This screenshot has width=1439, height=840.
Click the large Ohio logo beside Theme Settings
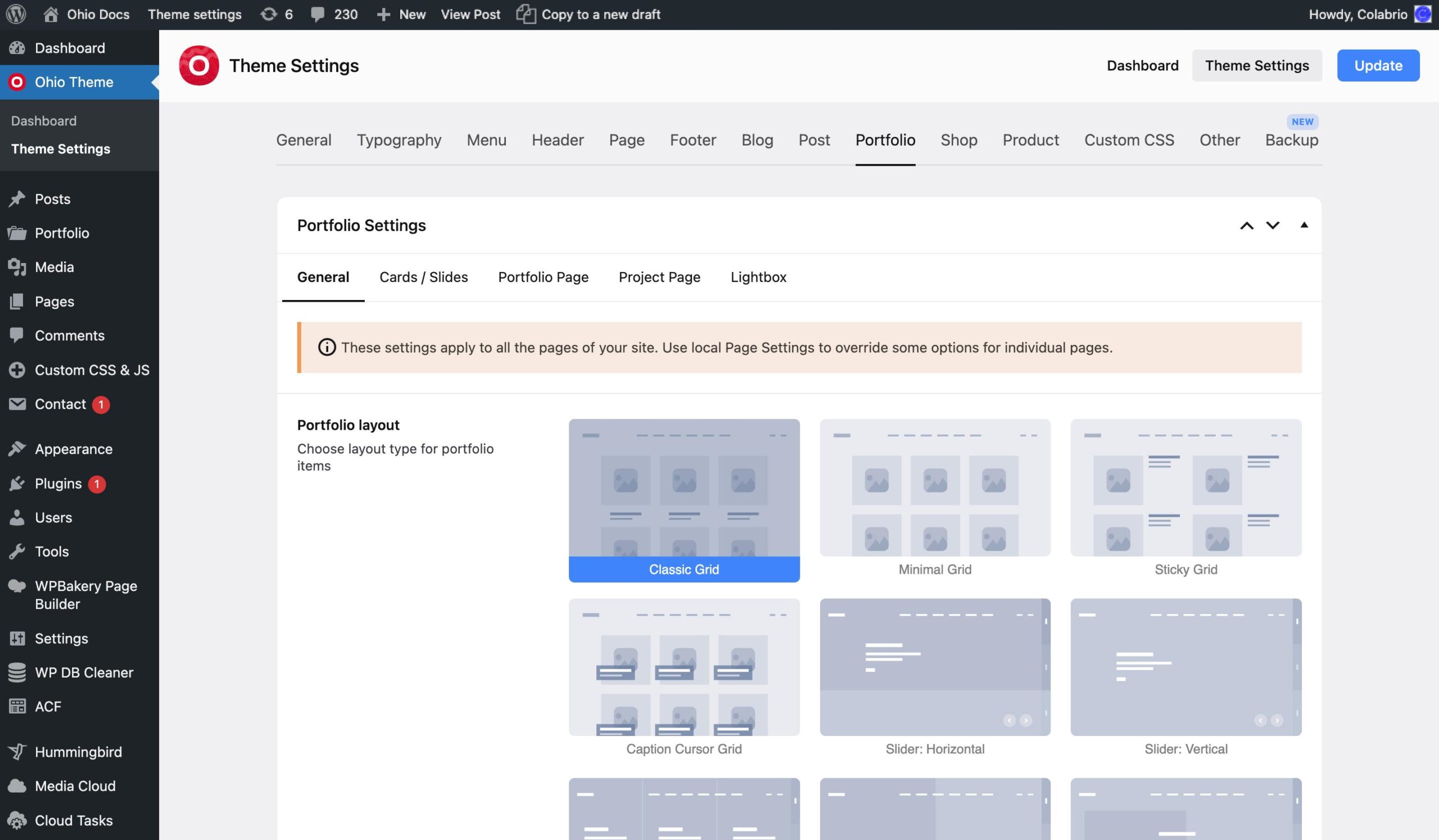pyautogui.click(x=199, y=66)
